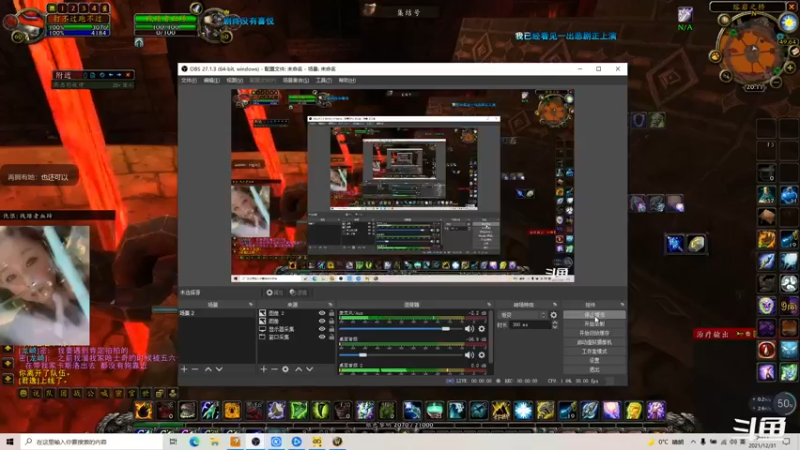Click the 开始录制 start recording button
Image resolution: width=800 pixels, height=450 pixels.
coord(594,324)
